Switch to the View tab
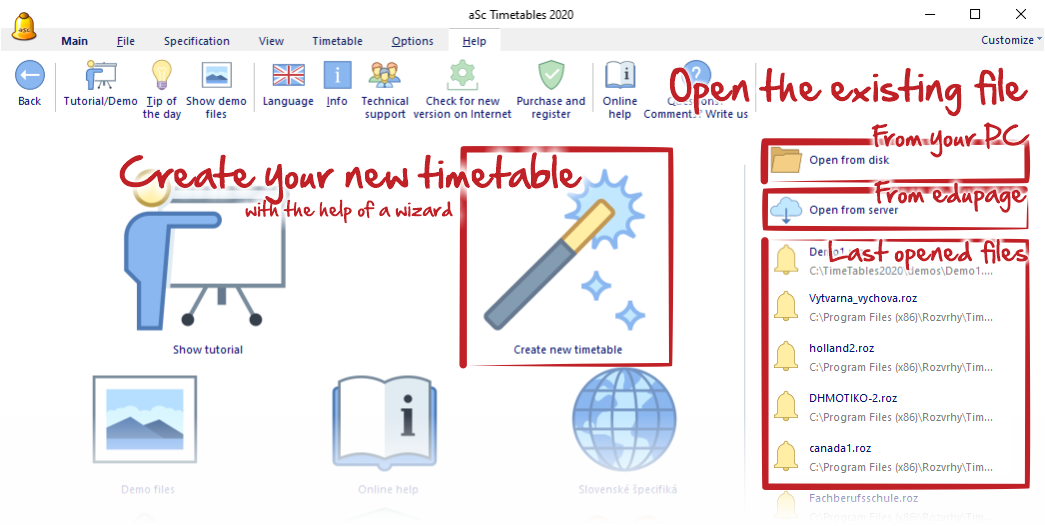 (x=271, y=41)
